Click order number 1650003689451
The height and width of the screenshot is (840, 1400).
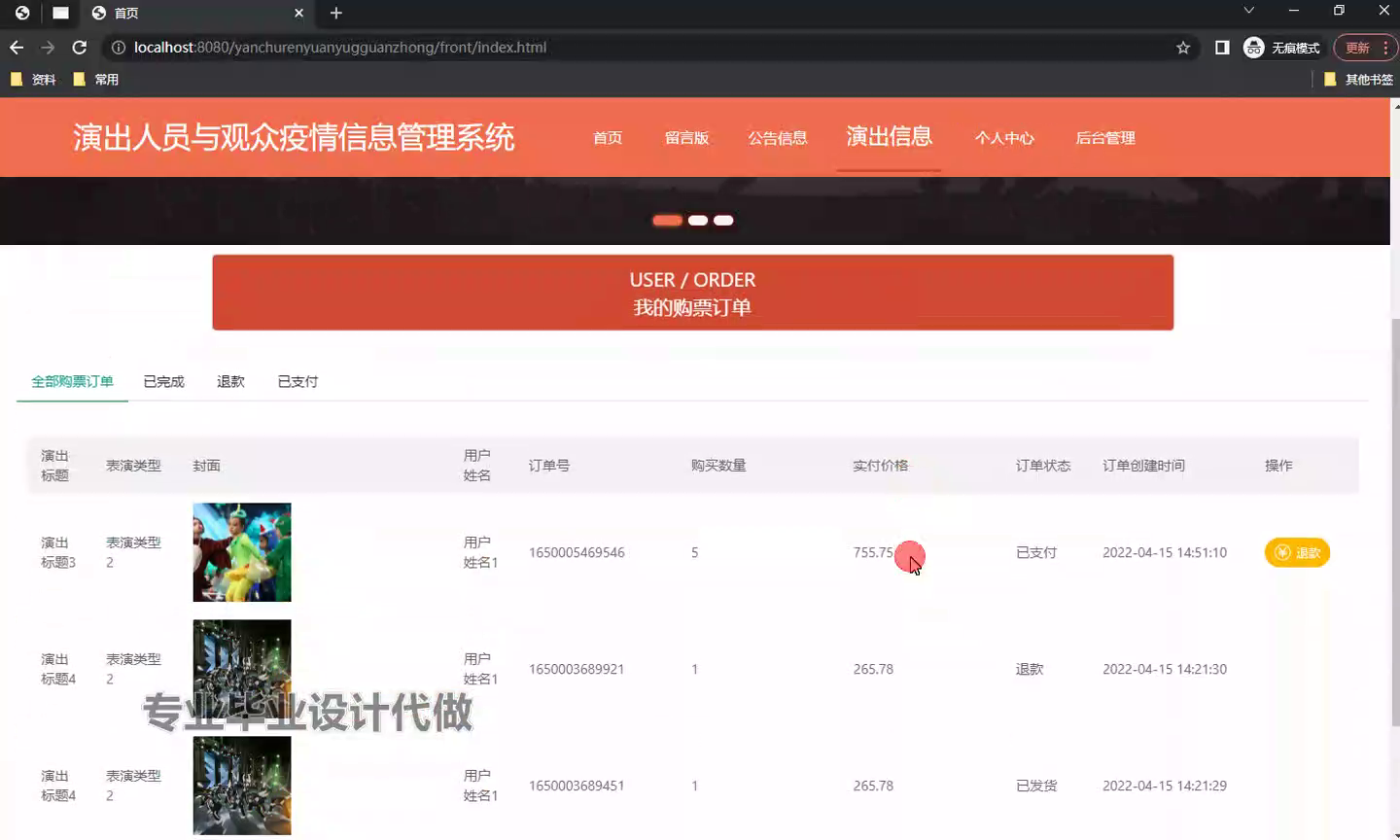coord(577,787)
